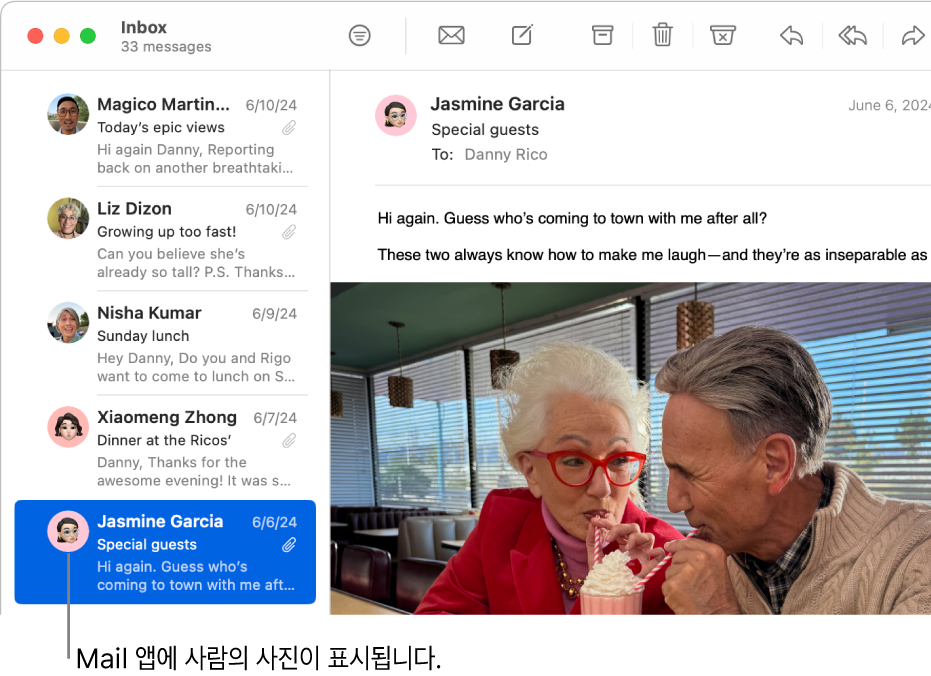Click the sender name Jasmine Garcia in the header
This screenshot has width=931, height=676.
pos(498,104)
